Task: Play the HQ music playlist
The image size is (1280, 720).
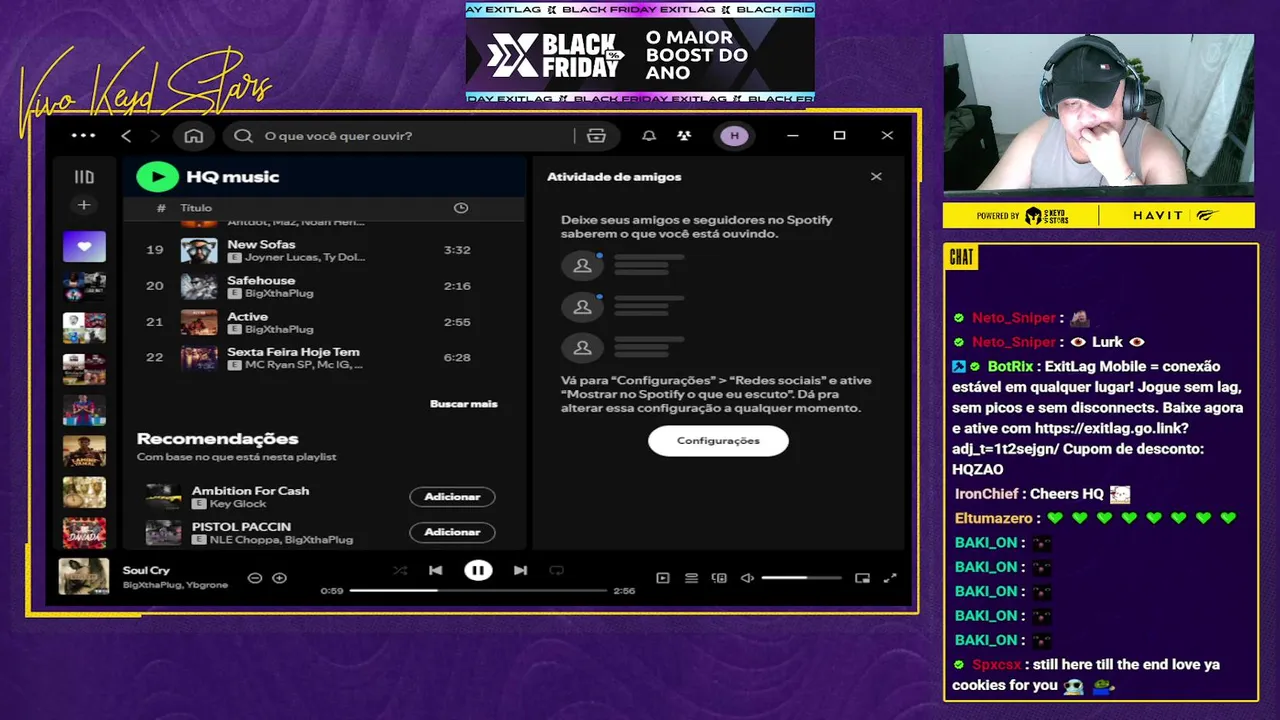Action: tap(157, 177)
